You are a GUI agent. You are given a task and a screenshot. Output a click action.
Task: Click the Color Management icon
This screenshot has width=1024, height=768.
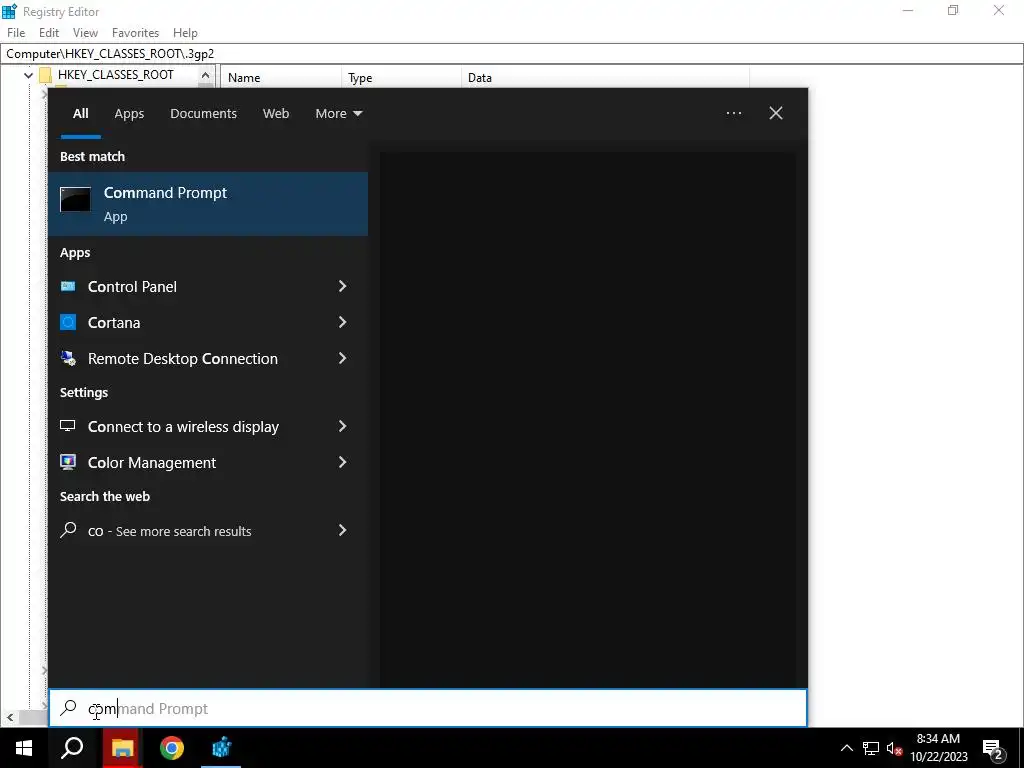68,462
